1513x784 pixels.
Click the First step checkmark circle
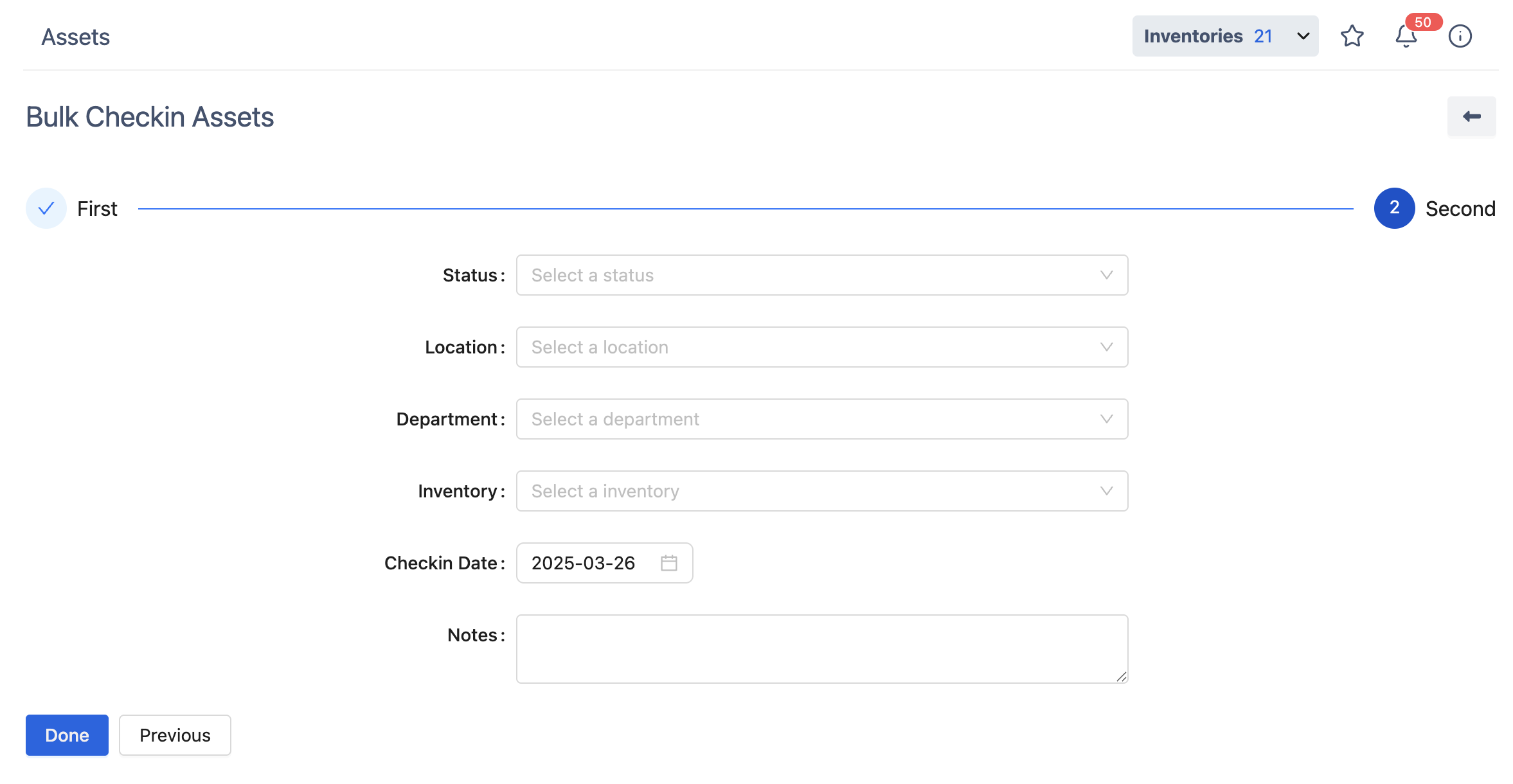[x=46, y=208]
